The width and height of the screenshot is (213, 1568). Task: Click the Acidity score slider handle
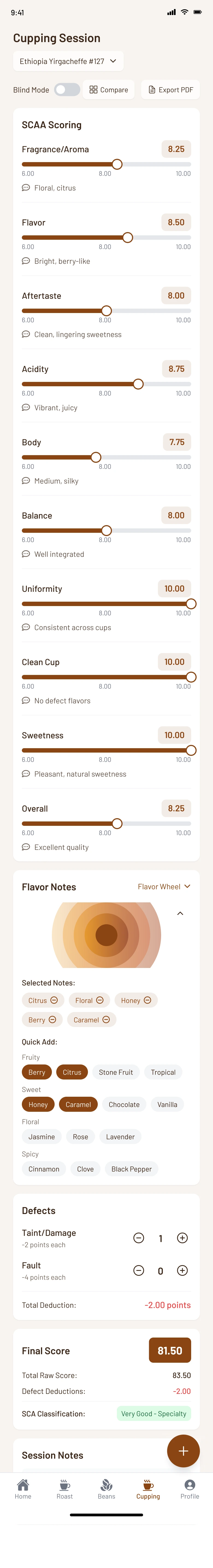pyautogui.click(x=138, y=384)
